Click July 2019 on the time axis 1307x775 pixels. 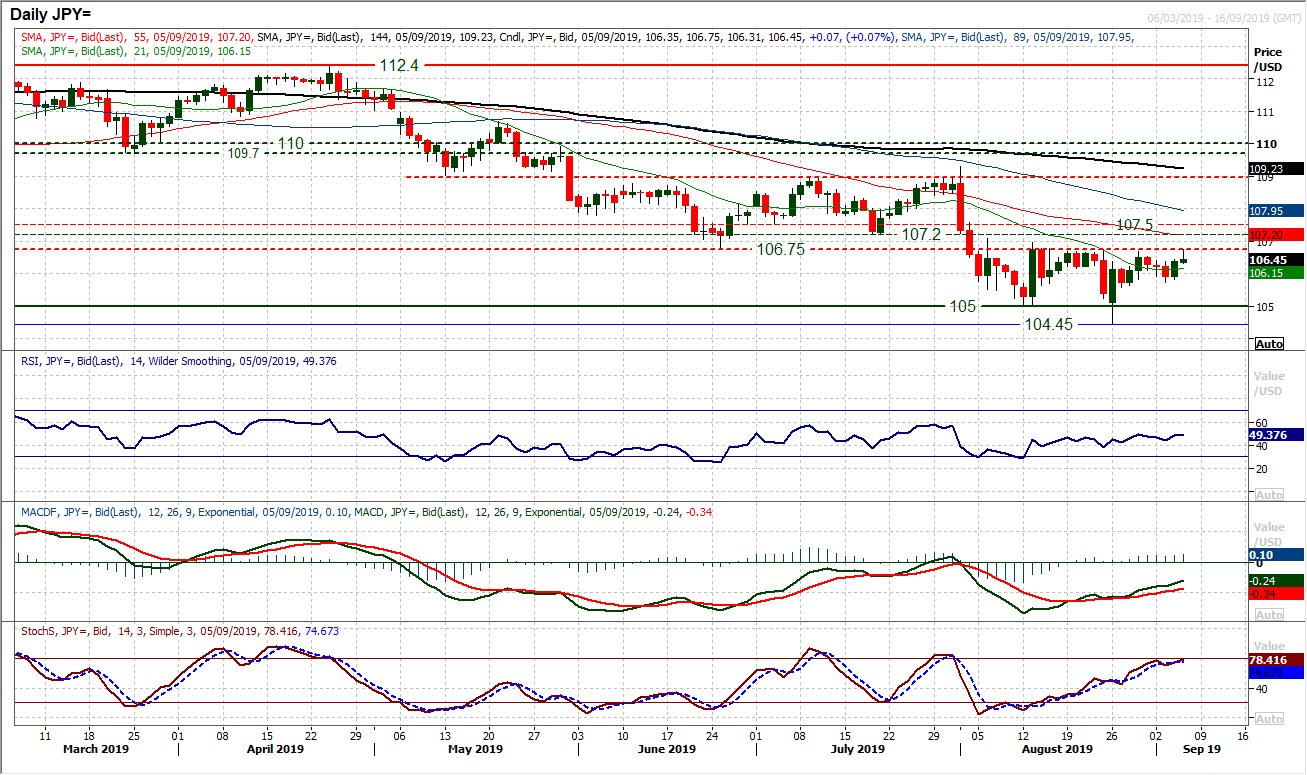click(857, 749)
